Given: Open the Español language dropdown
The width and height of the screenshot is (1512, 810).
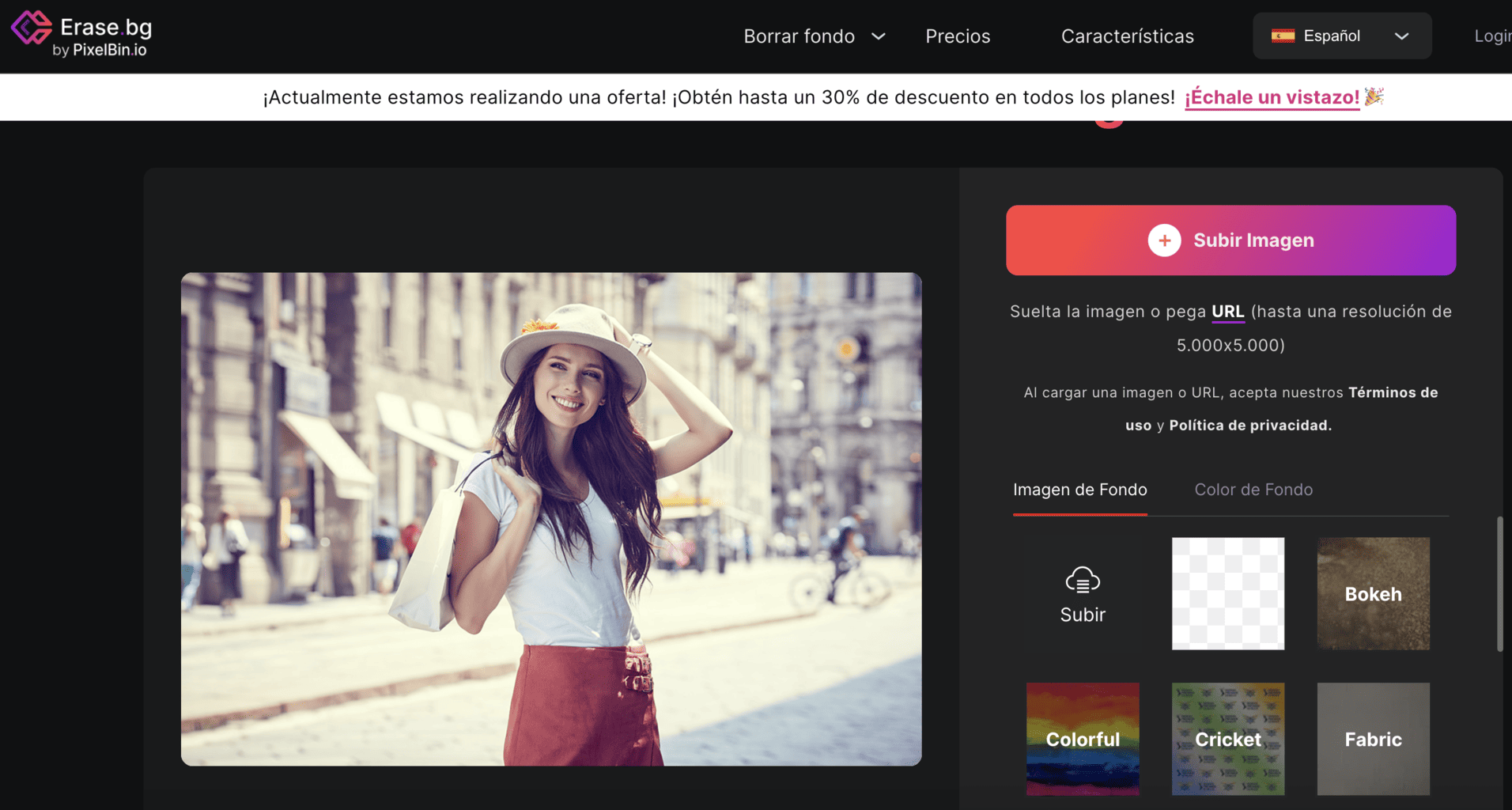Looking at the screenshot, I should pos(1342,36).
